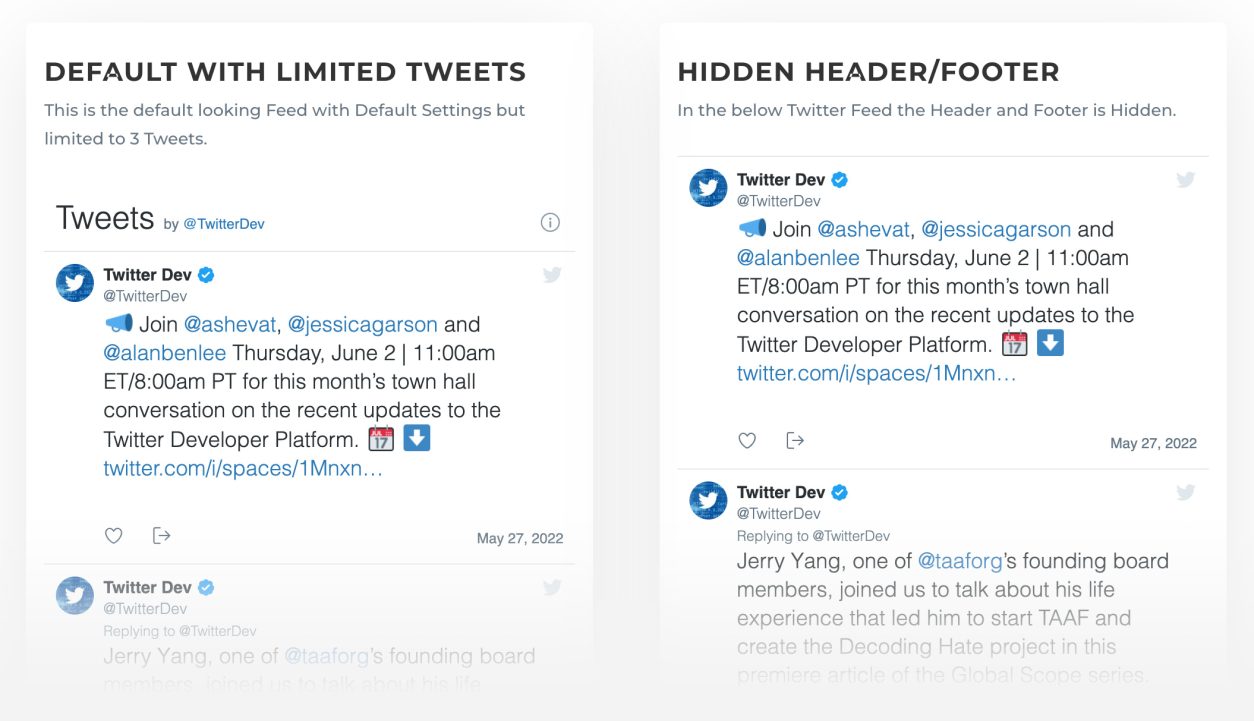The image size is (1254, 721).
Task: Click the calendar emoji in the town hall tweet
Action: tap(381, 439)
